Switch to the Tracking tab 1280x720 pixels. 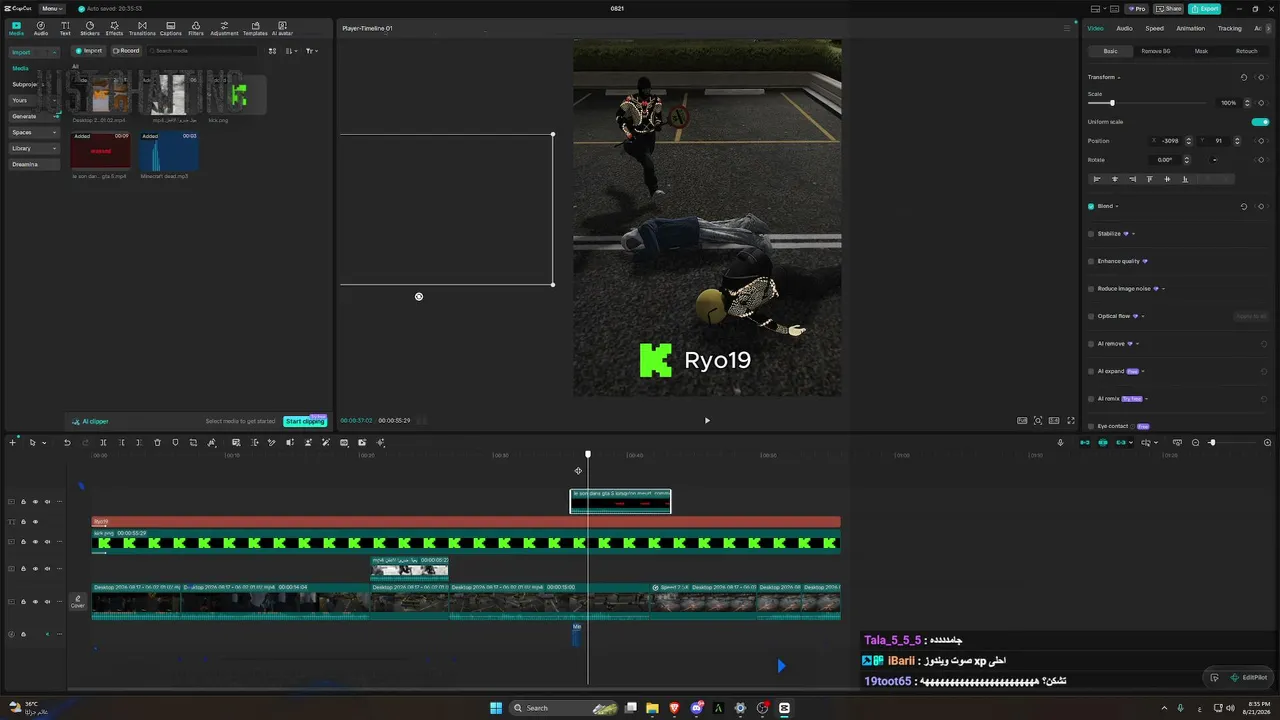1229,28
